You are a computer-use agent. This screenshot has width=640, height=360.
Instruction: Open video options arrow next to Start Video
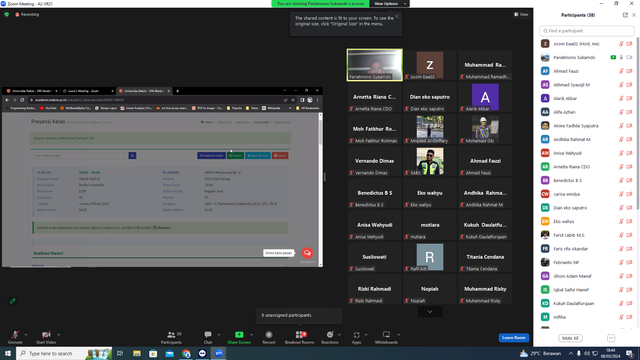[59, 335]
